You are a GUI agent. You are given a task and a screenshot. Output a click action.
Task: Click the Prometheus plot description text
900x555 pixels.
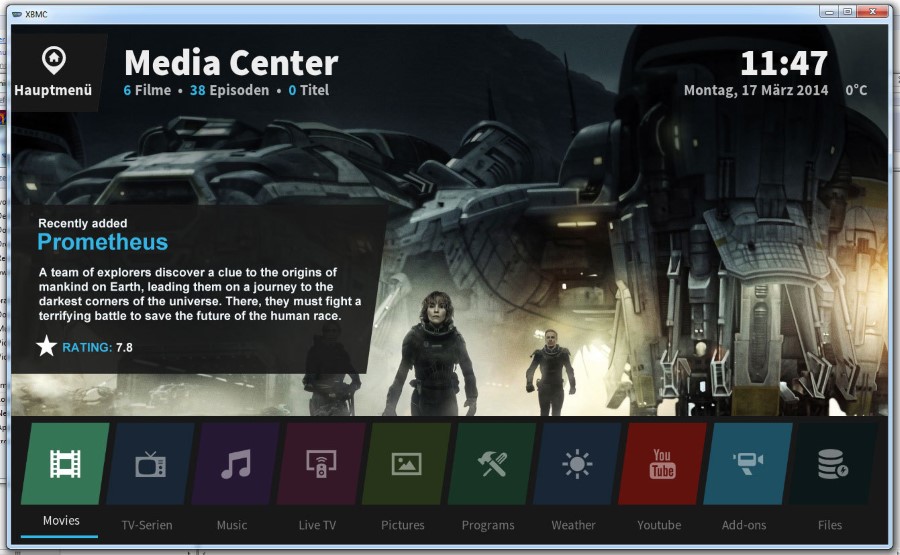click(x=200, y=294)
